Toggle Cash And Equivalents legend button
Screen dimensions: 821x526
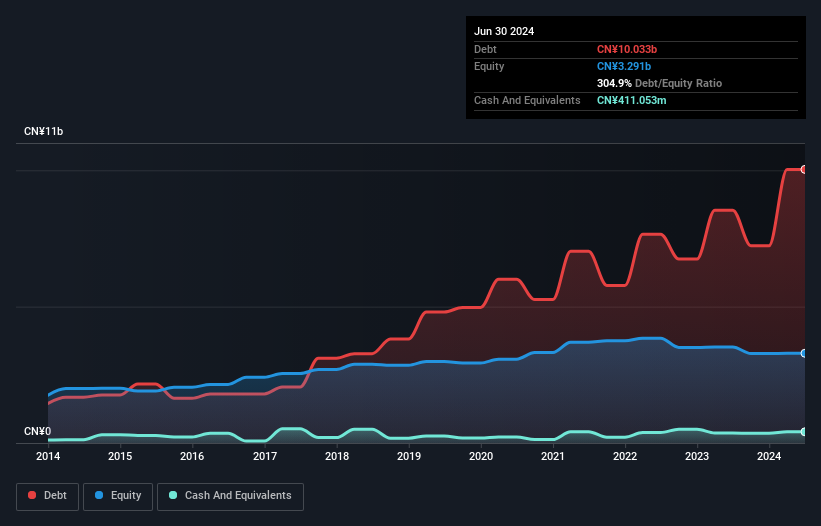tap(230, 496)
